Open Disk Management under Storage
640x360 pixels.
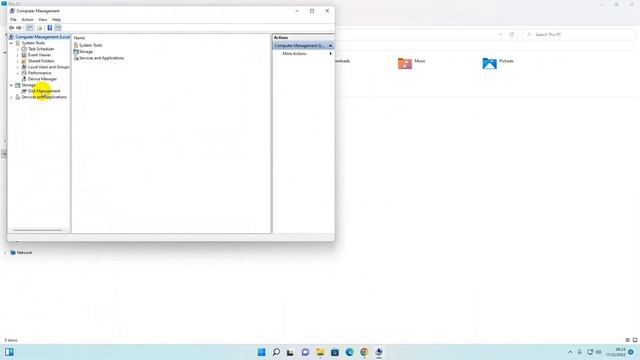(44, 91)
